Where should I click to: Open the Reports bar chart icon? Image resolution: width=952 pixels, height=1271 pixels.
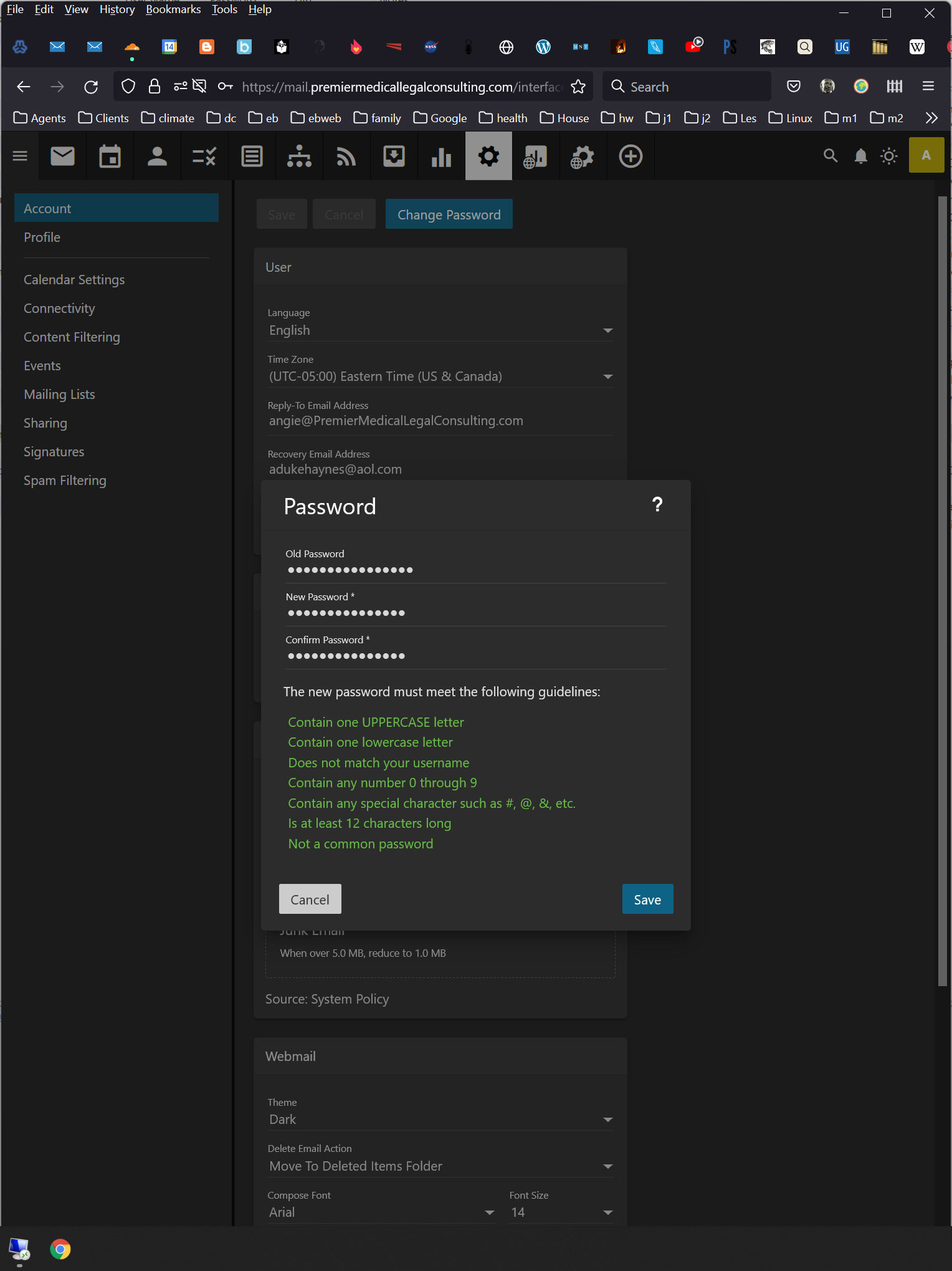pyautogui.click(x=441, y=156)
